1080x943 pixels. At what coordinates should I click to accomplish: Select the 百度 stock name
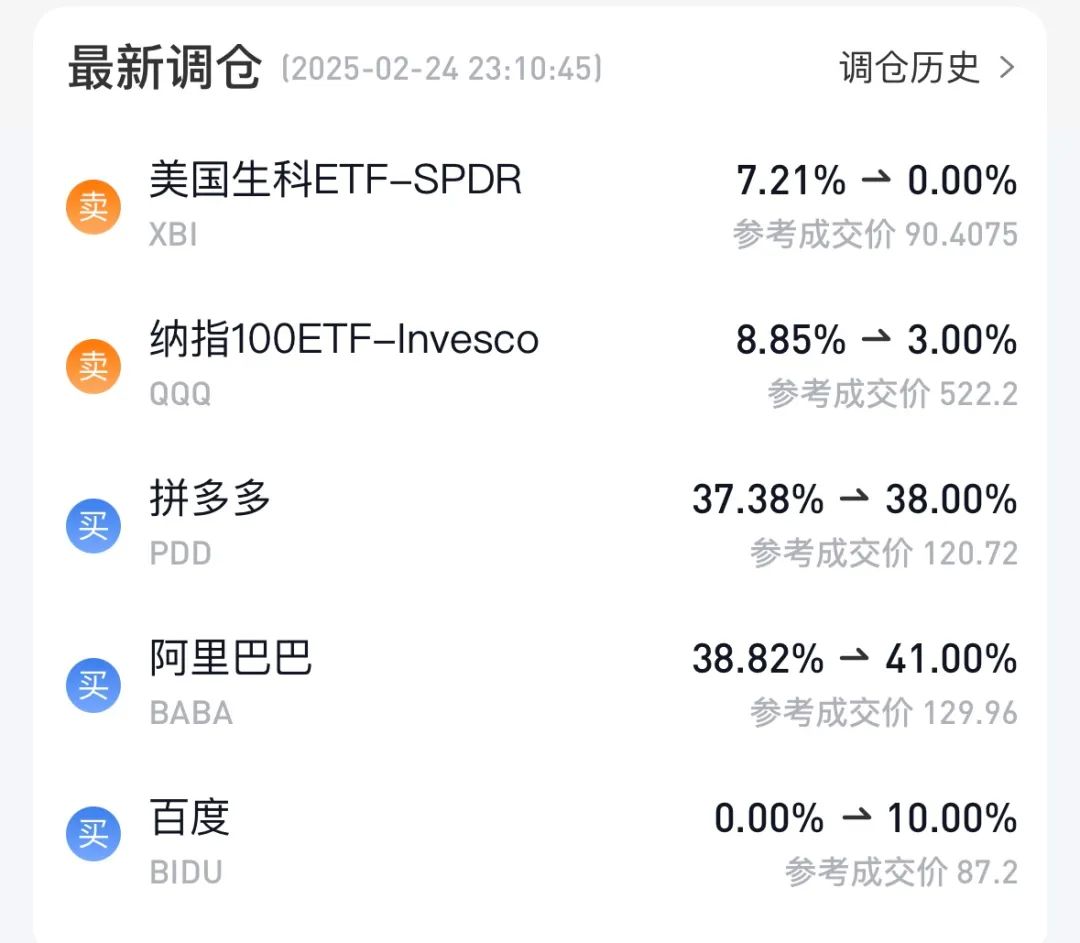189,817
